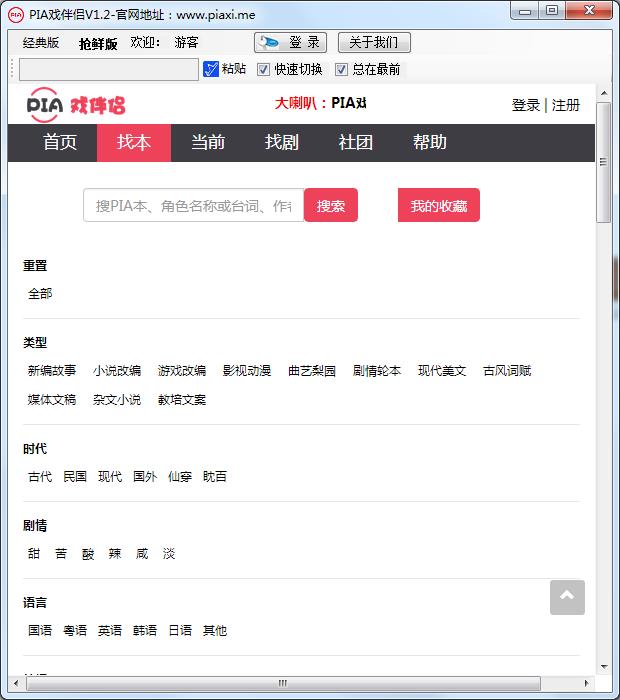
Task: Select era 现代
Action: 110,476
